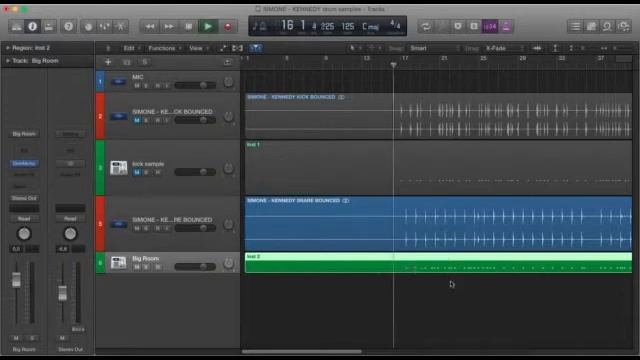This screenshot has height=360, width=640.
Task: Open the Toolbar customization button
Action: 49,27
